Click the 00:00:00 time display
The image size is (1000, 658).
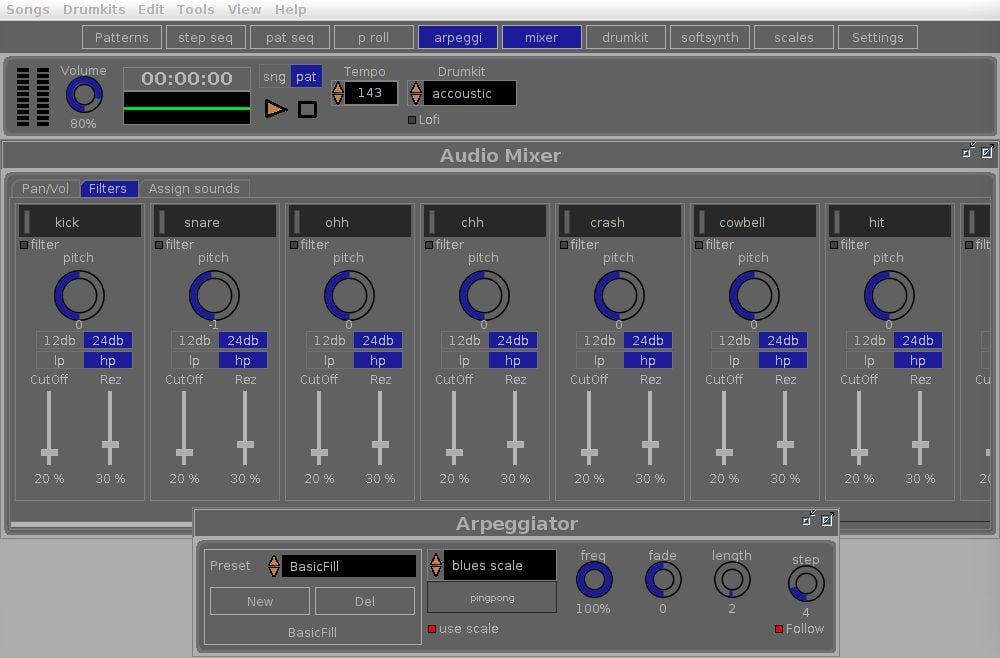(x=187, y=78)
